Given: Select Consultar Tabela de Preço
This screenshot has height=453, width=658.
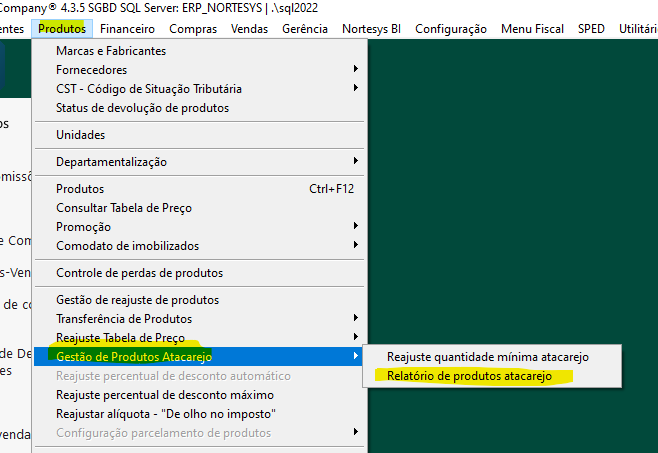Looking at the screenshot, I should (x=124, y=208).
